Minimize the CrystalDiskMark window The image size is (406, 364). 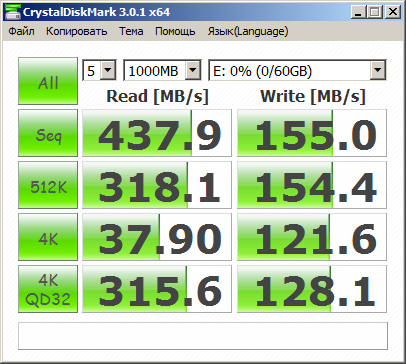(x=359, y=12)
